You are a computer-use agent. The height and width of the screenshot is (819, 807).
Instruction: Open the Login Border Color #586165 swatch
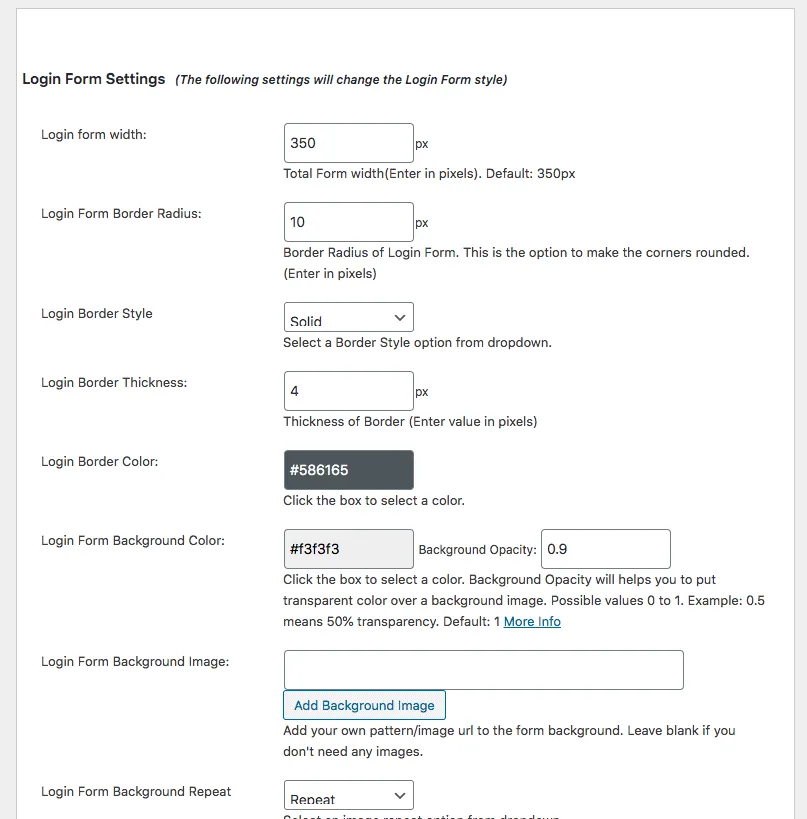coord(348,470)
